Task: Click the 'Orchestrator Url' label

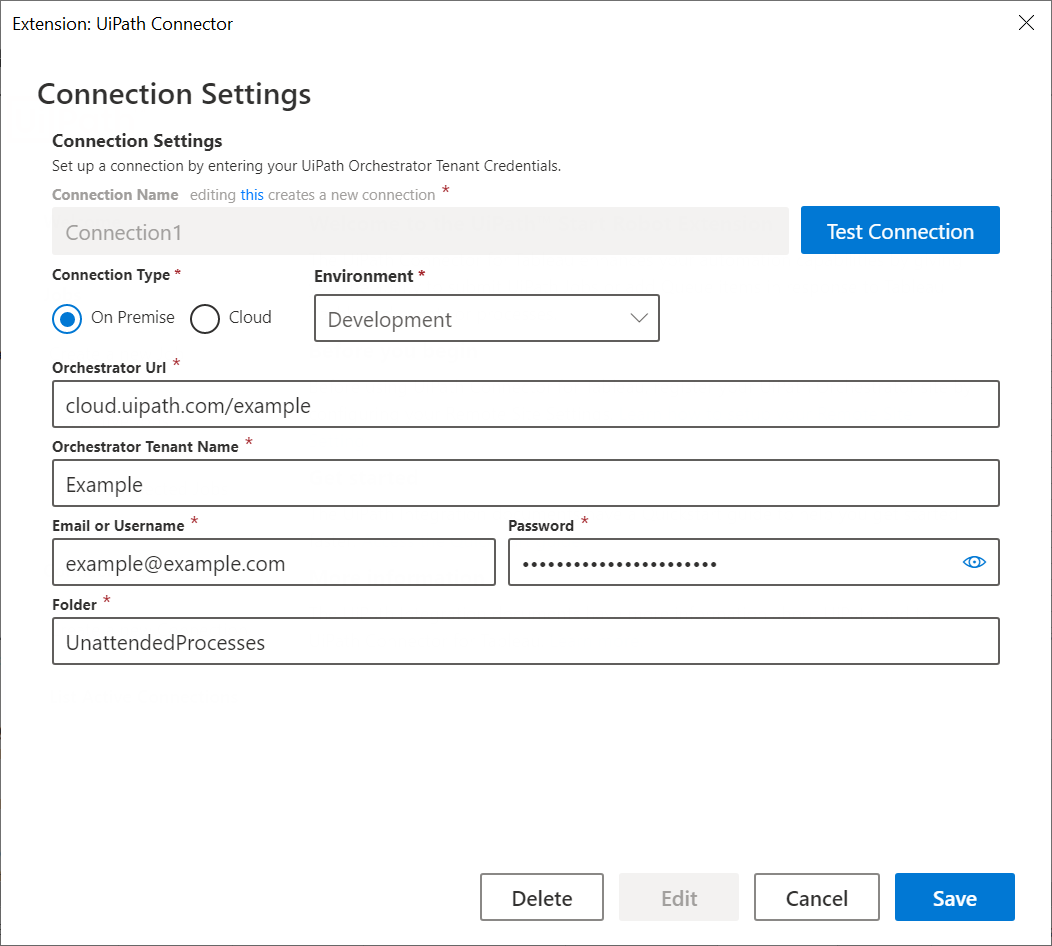Action: [x=109, y=368]
